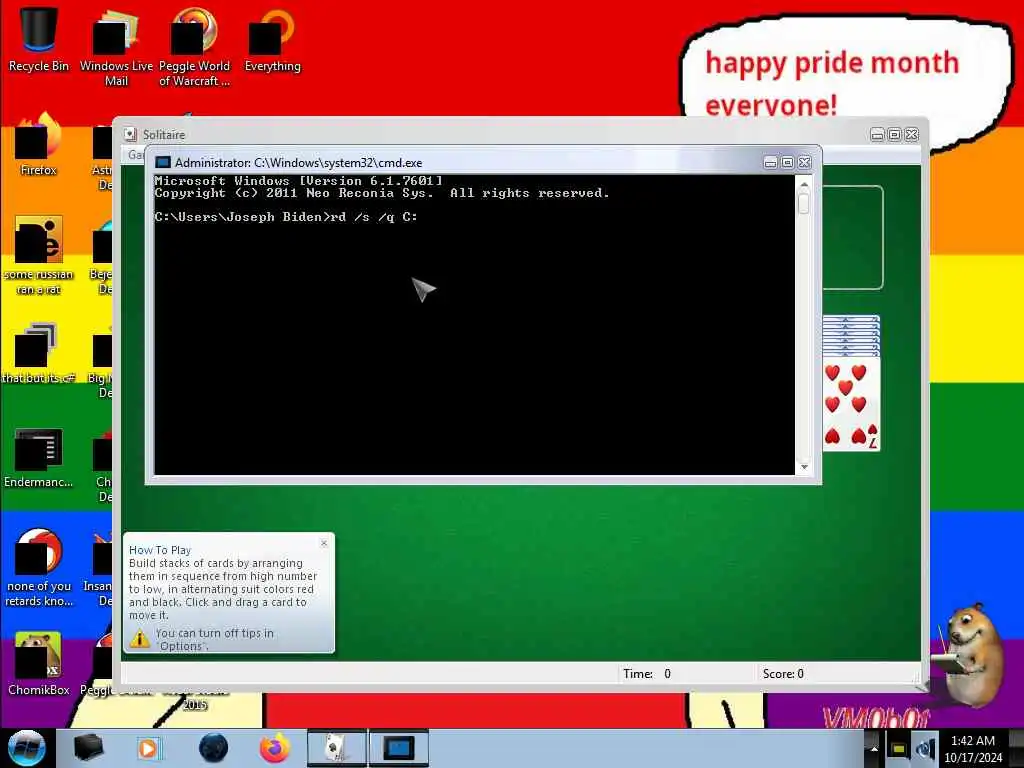The height and width of the screenshot is (768, 1024).
Task: Open the Recycle Bin desktop icon
Action: 39,38
